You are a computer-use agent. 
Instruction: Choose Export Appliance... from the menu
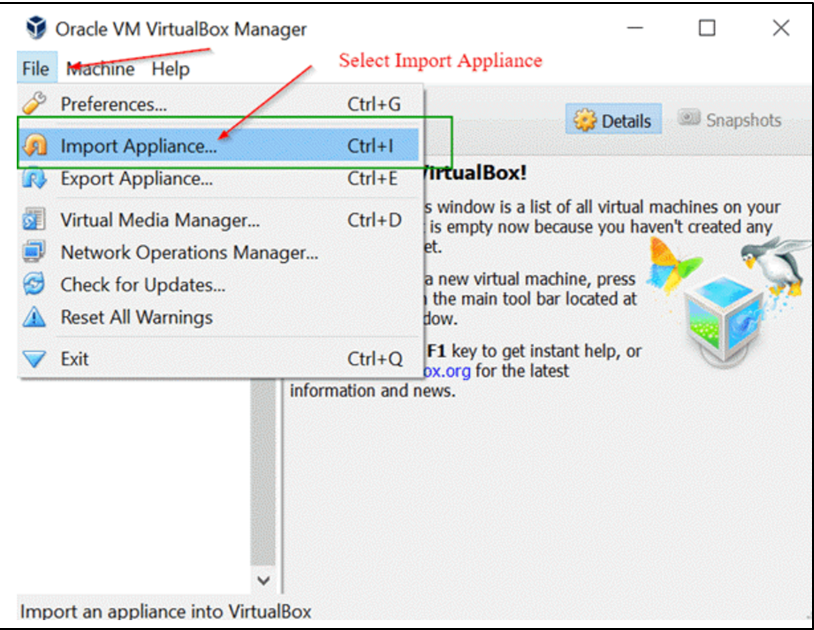point(136,179)
